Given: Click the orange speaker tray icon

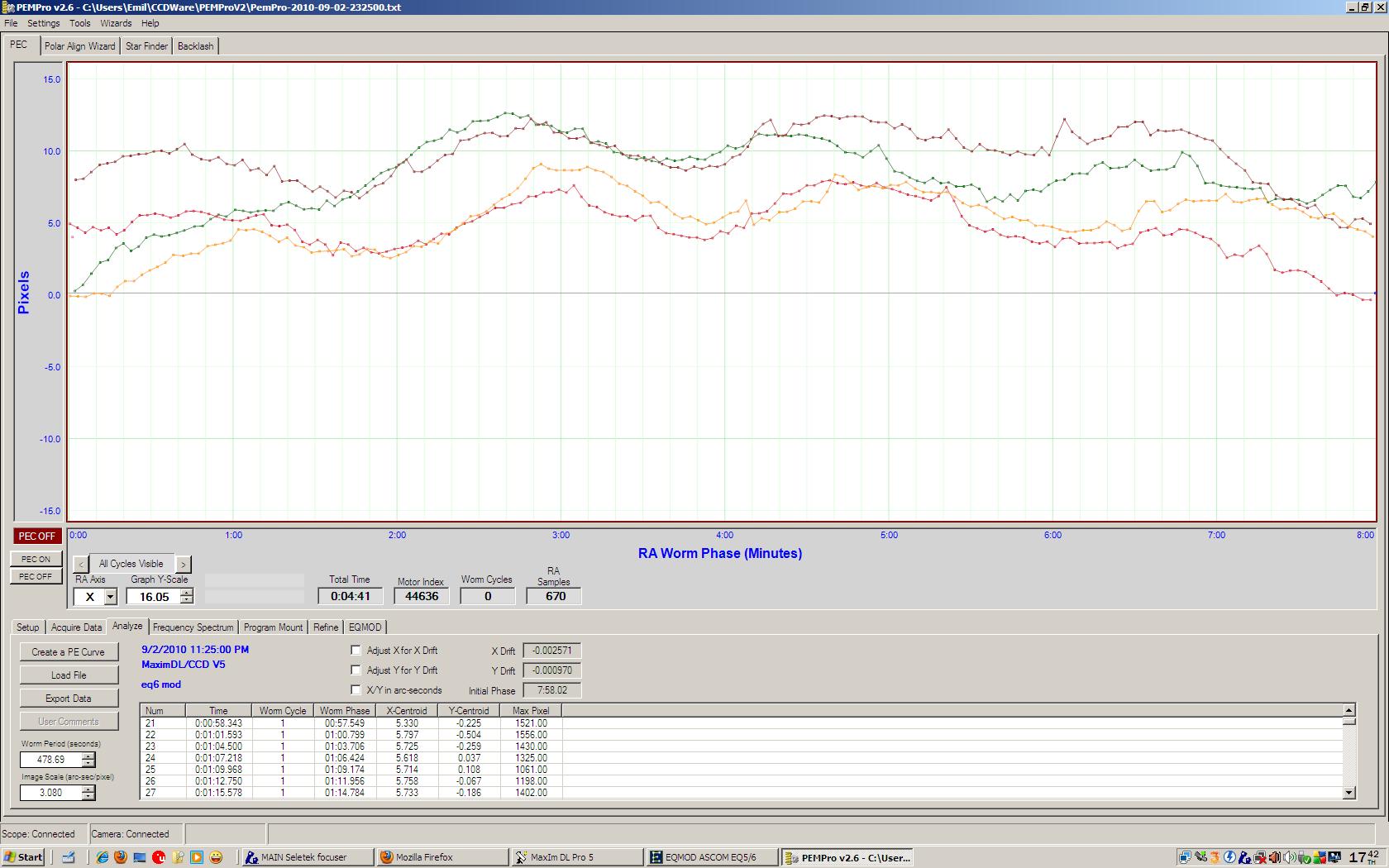Looking at the screenshot, I should (1274, 857).
